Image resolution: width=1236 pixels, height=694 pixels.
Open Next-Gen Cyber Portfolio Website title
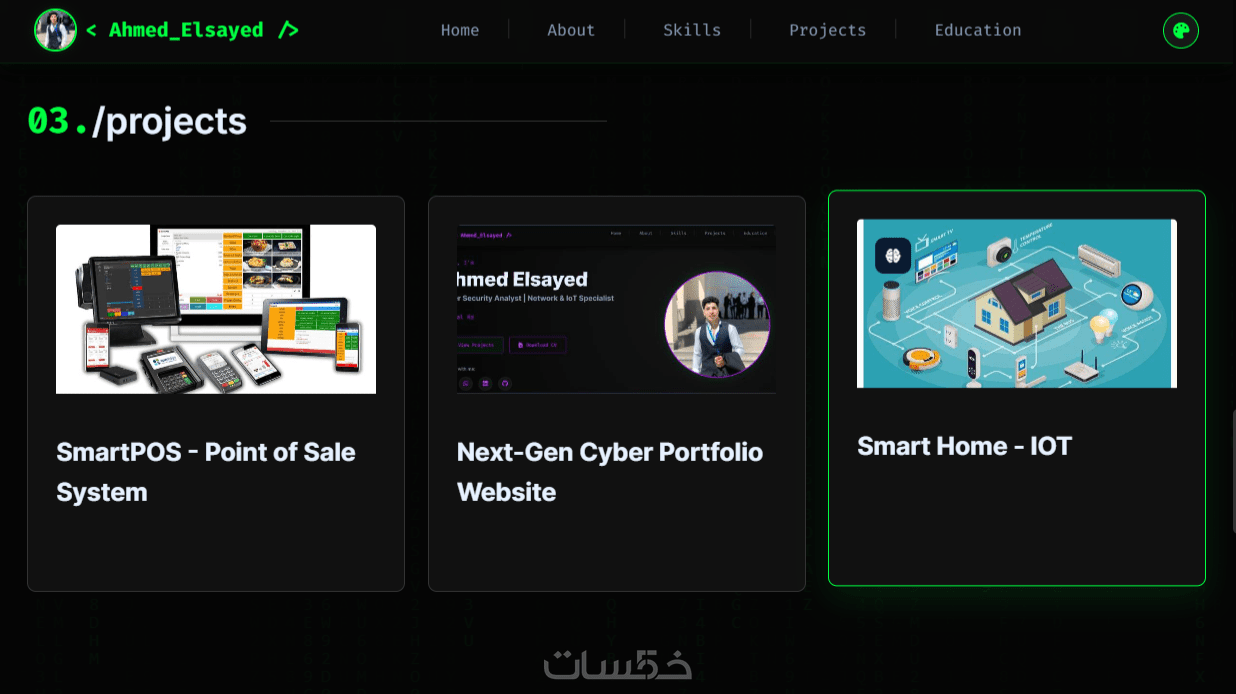point(610,472)
